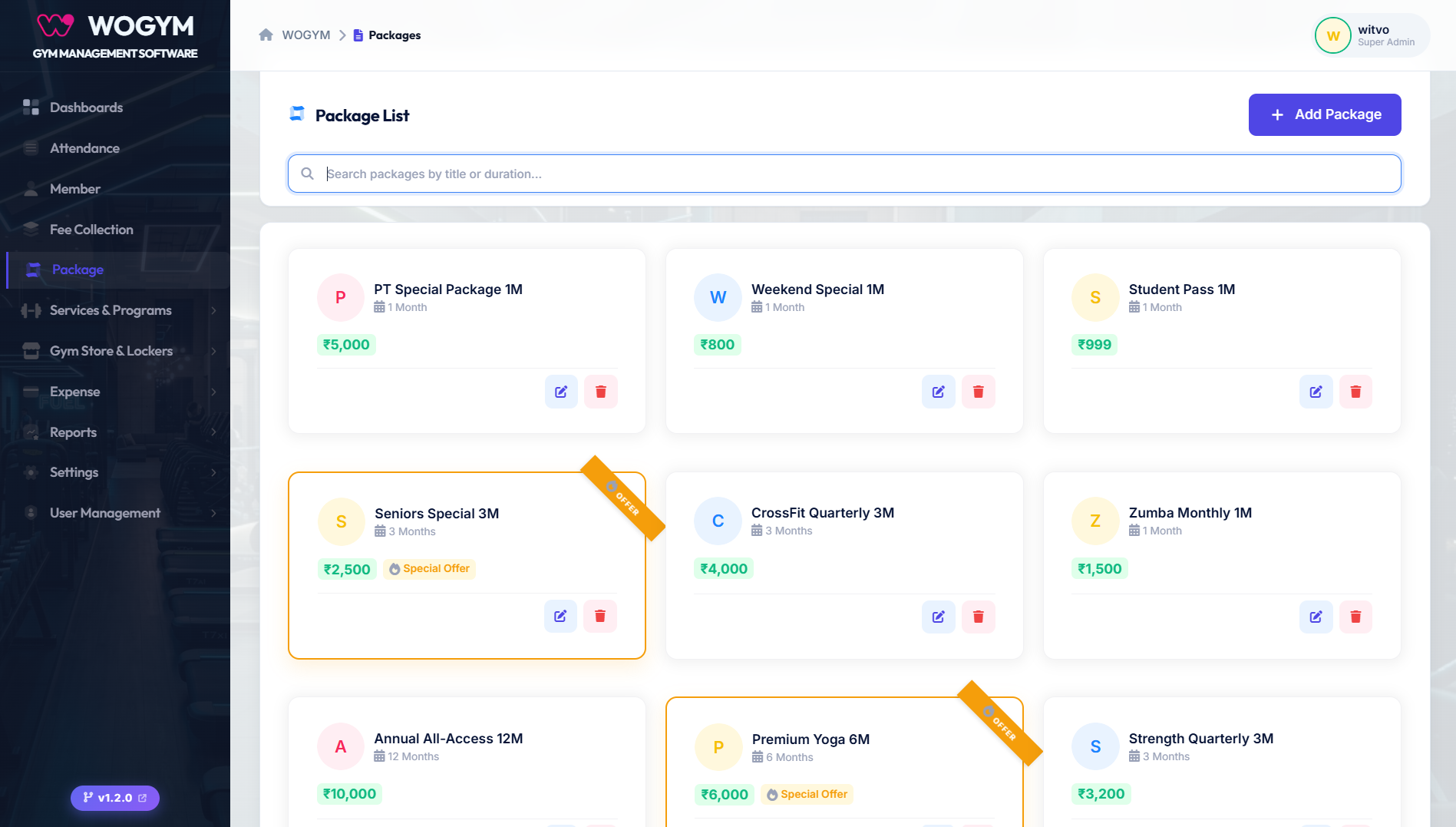The height and width of the screenshot is (827, 1456).
Task: Edit the PT Special Package 1M
Action: click(561, 392)
